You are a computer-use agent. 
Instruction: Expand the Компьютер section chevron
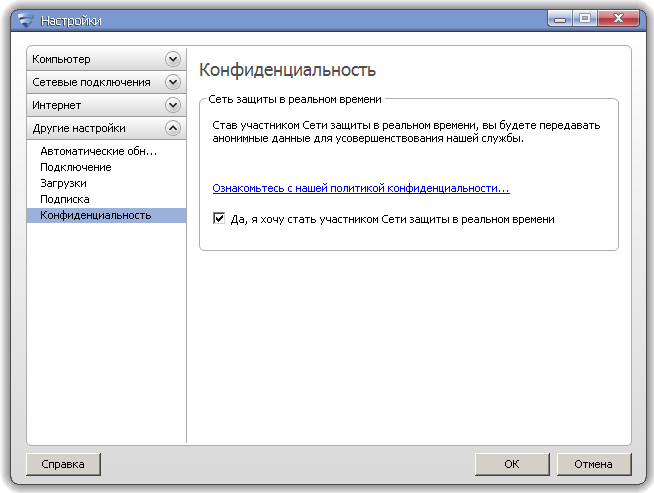(173, 60)
